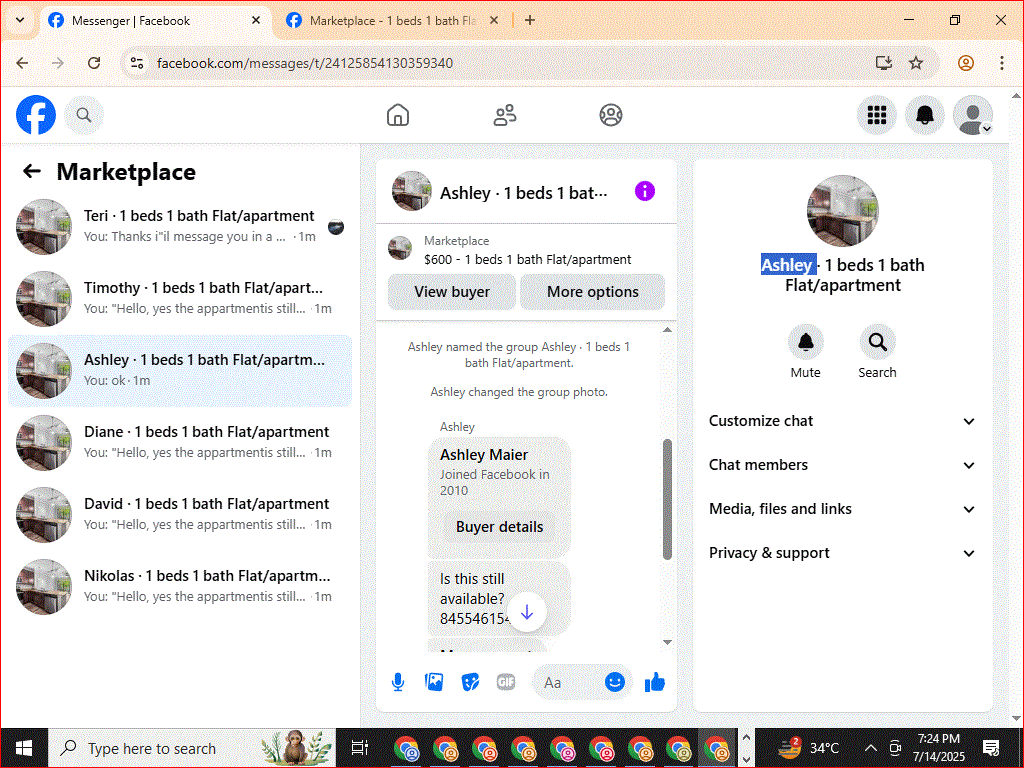Go back in browser history
Image resolution: width=1024 pixels, height=768 pixels.
(22, 63)
